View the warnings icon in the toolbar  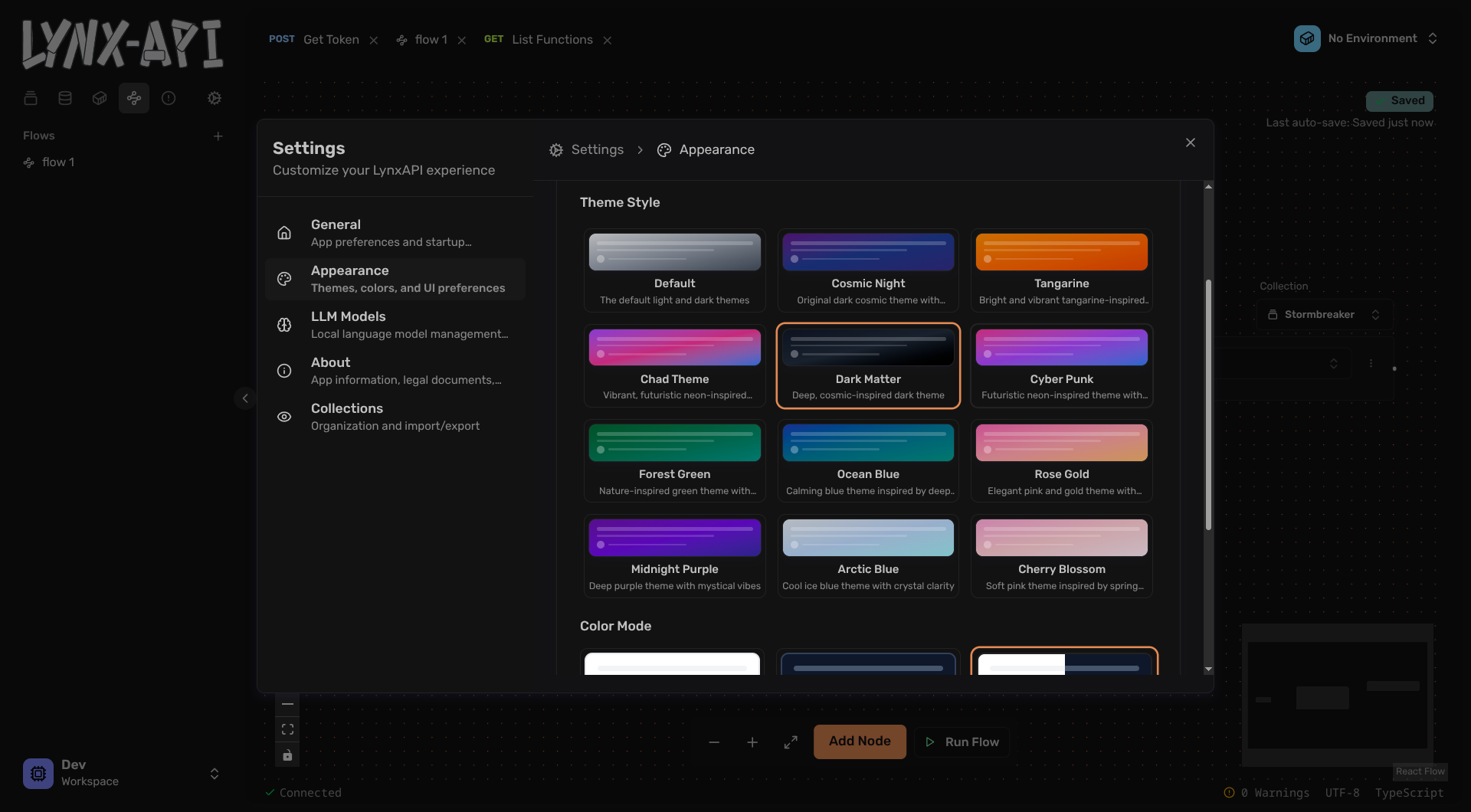[169, 97]
